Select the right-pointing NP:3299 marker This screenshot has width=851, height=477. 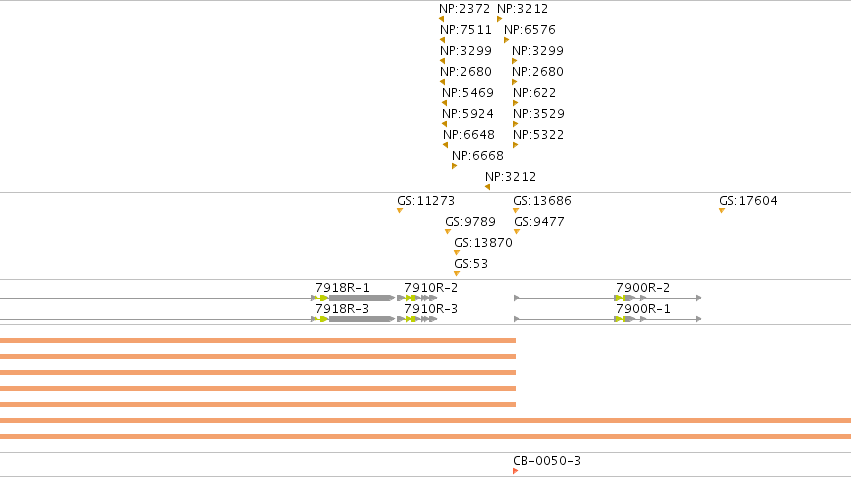click(x=515, y=61)
